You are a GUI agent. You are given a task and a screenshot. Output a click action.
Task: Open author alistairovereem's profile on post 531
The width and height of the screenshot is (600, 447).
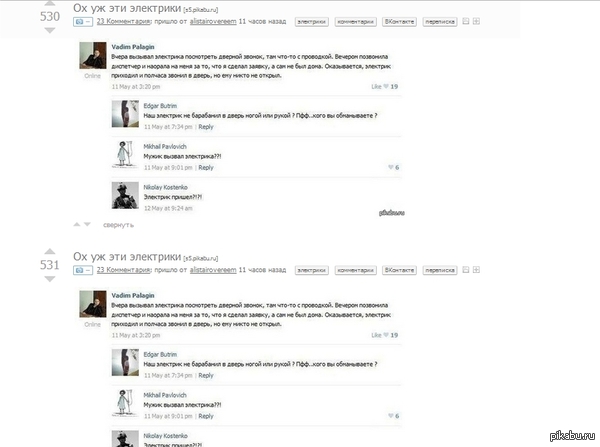[213, 270]
